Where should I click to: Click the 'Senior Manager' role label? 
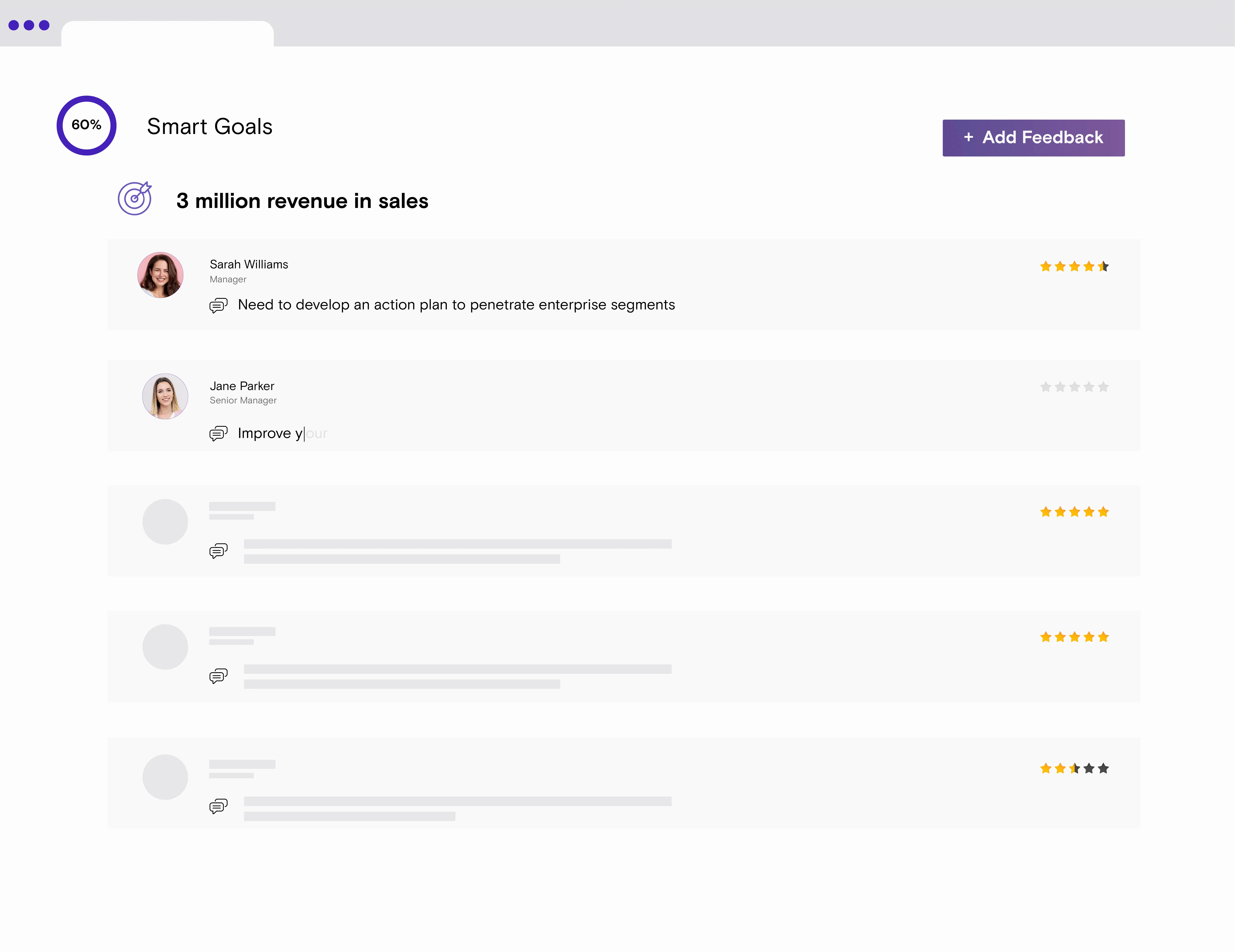point(243,400)
